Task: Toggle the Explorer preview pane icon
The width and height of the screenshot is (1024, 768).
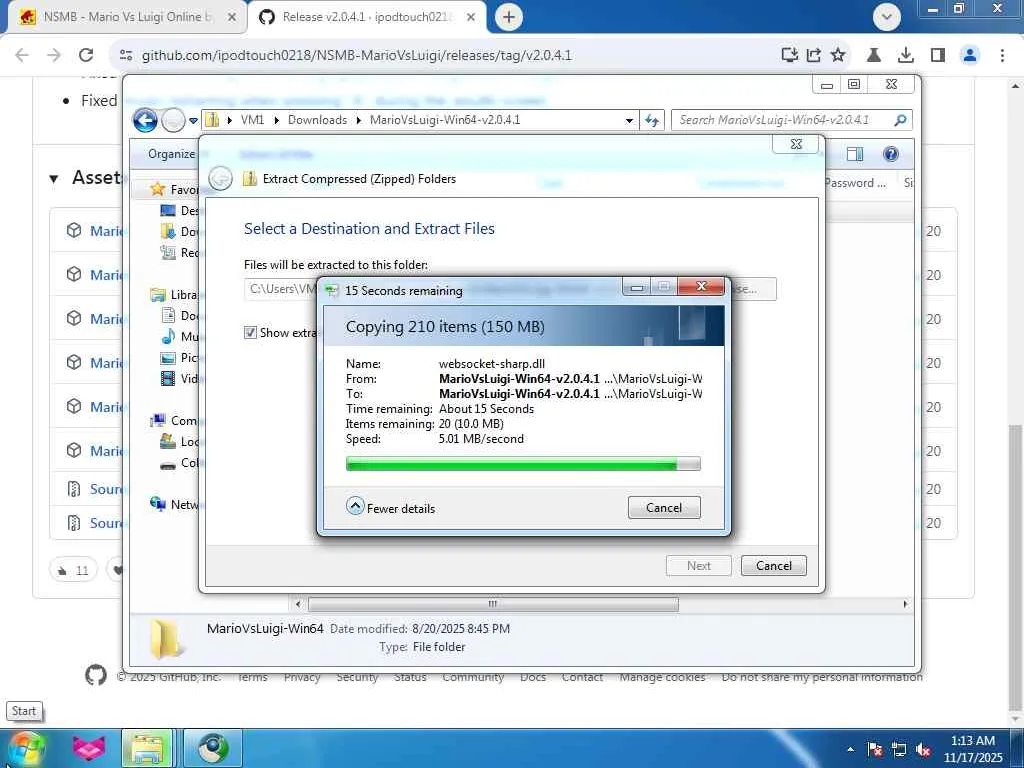Action: click(854, 153)
